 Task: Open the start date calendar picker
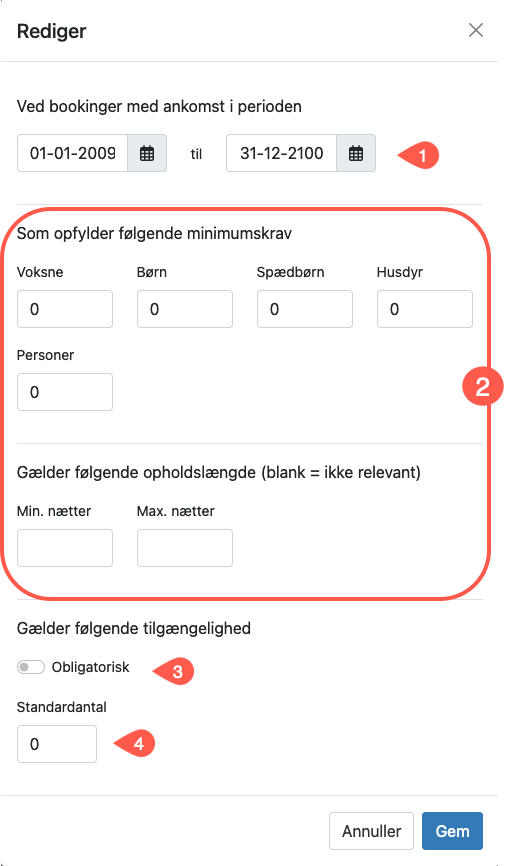coord(147,153)
